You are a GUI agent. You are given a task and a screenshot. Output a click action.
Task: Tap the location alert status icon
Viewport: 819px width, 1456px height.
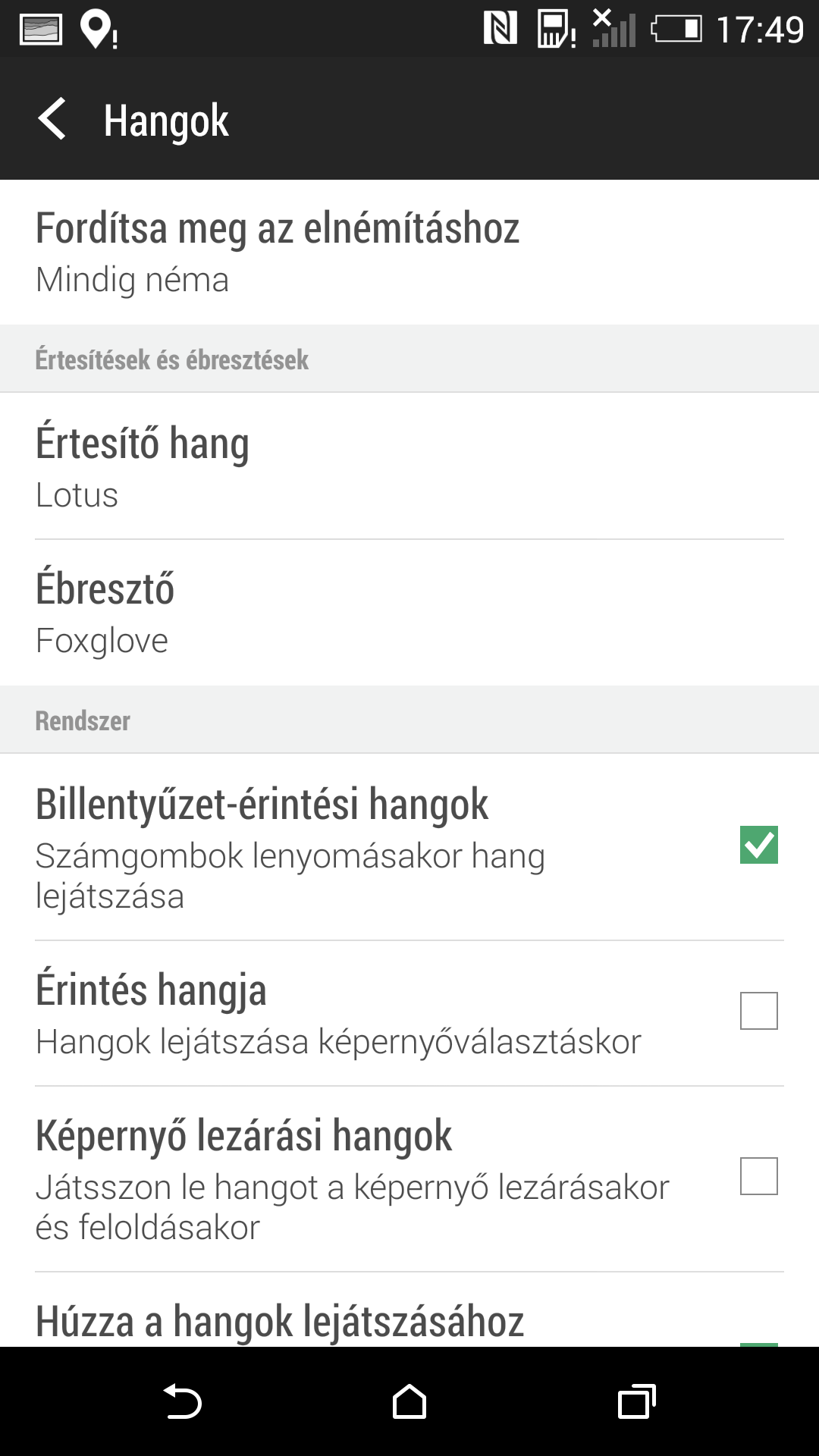pyautogui.click(x=99, y=30)
